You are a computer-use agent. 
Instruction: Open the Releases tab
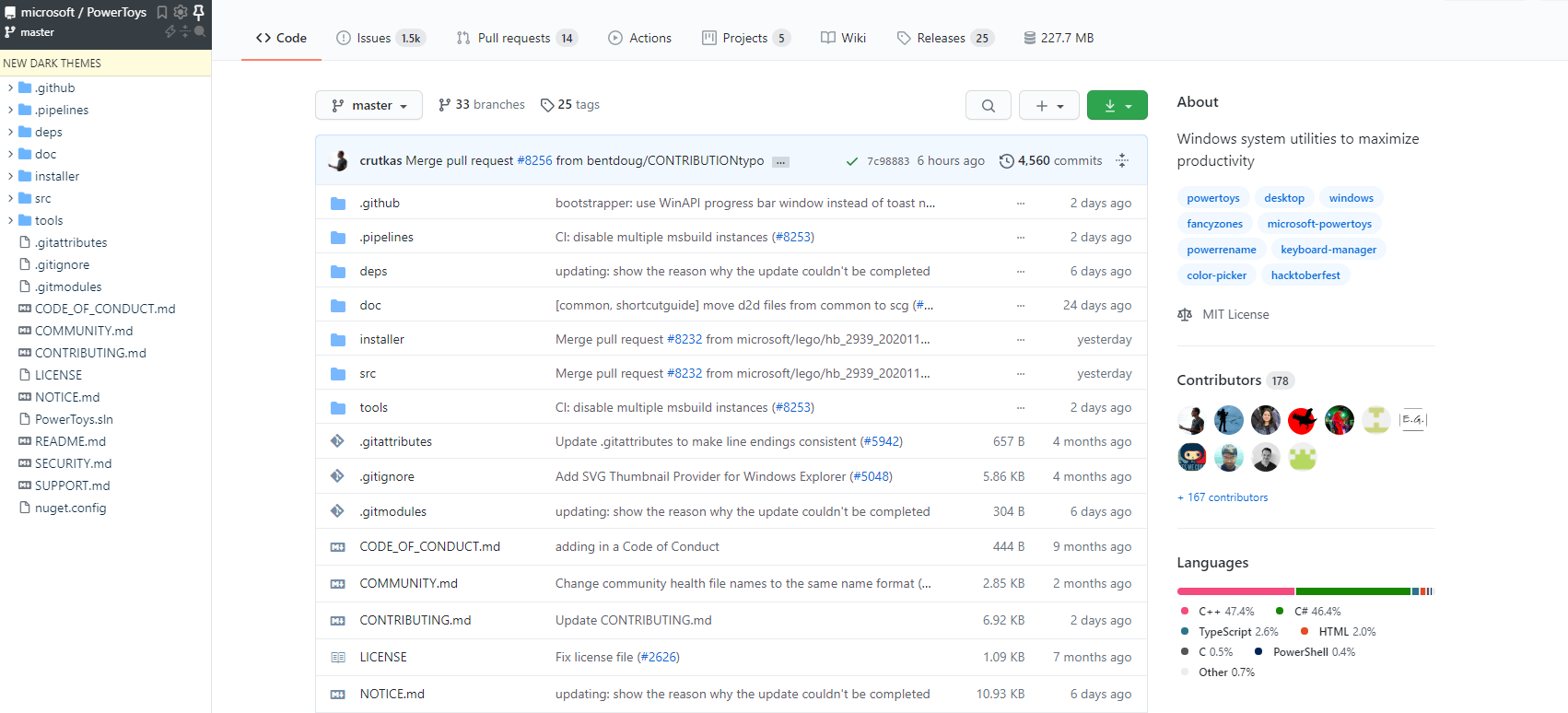[945, 38]
